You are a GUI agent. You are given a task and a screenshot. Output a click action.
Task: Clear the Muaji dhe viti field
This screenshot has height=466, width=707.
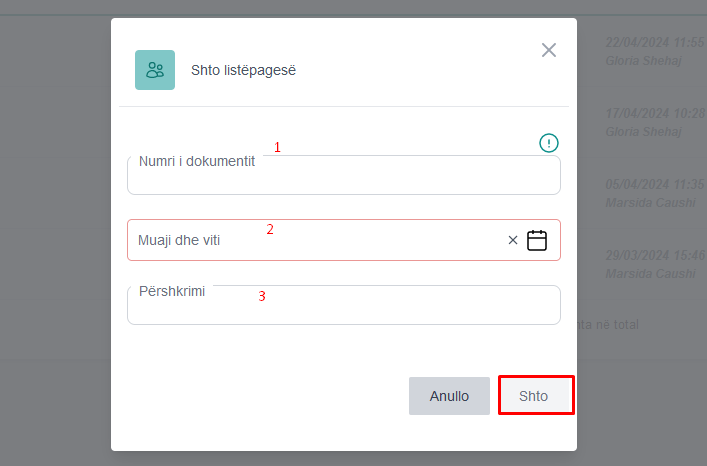pyautogui.click(x=513, y=240)
